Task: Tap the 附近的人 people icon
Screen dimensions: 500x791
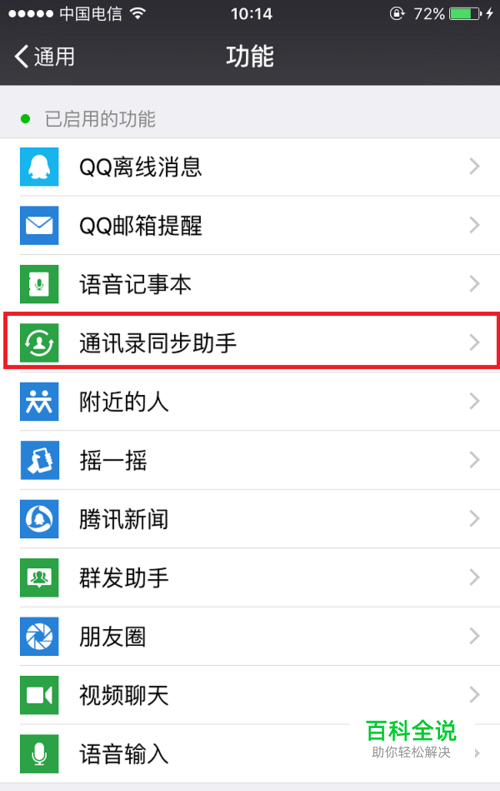Action: 39,402
